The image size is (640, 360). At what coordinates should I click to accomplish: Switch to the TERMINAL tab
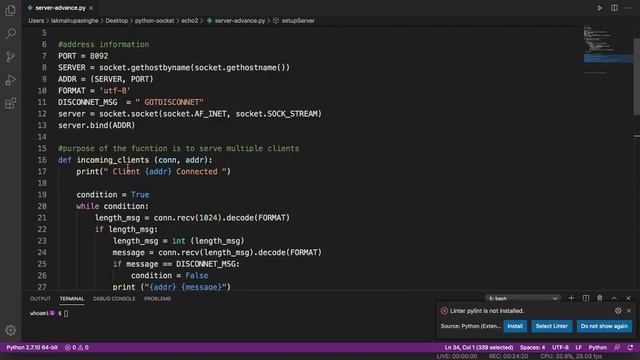point(72,299)
